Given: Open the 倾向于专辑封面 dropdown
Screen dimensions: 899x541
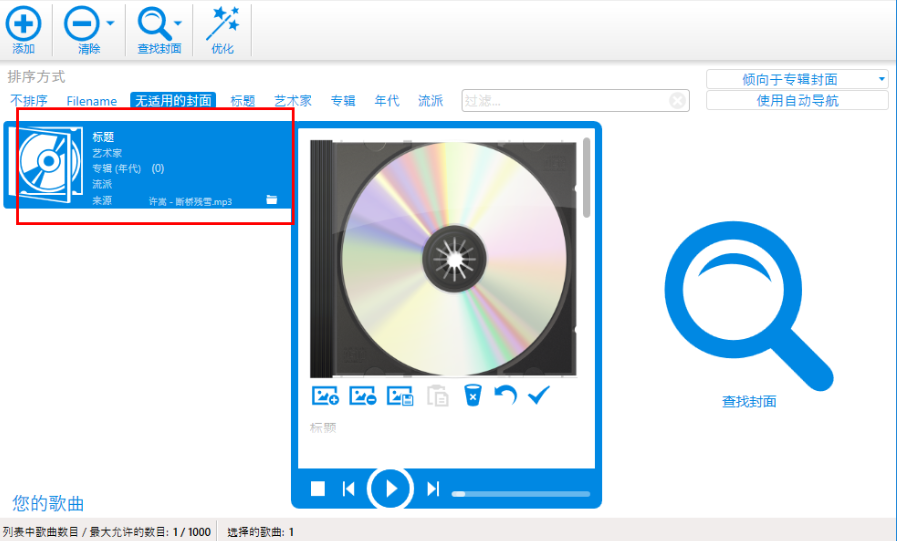Looking at the screenshot, I should click(797, 79).
